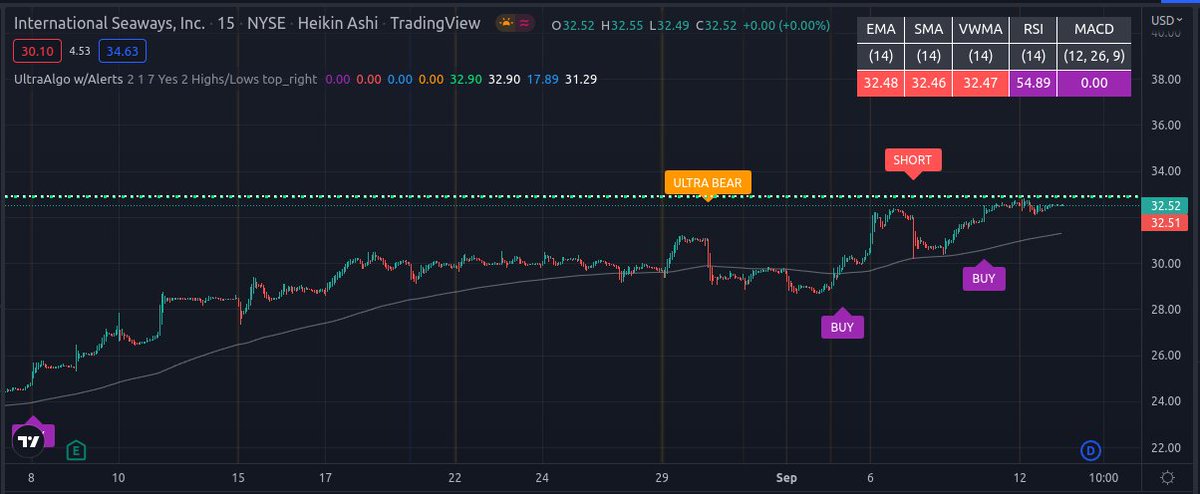The image size is (1200, 494).
Task: Click the blue 17.89 UltraAlgo legend value
Action: [541, 78]
